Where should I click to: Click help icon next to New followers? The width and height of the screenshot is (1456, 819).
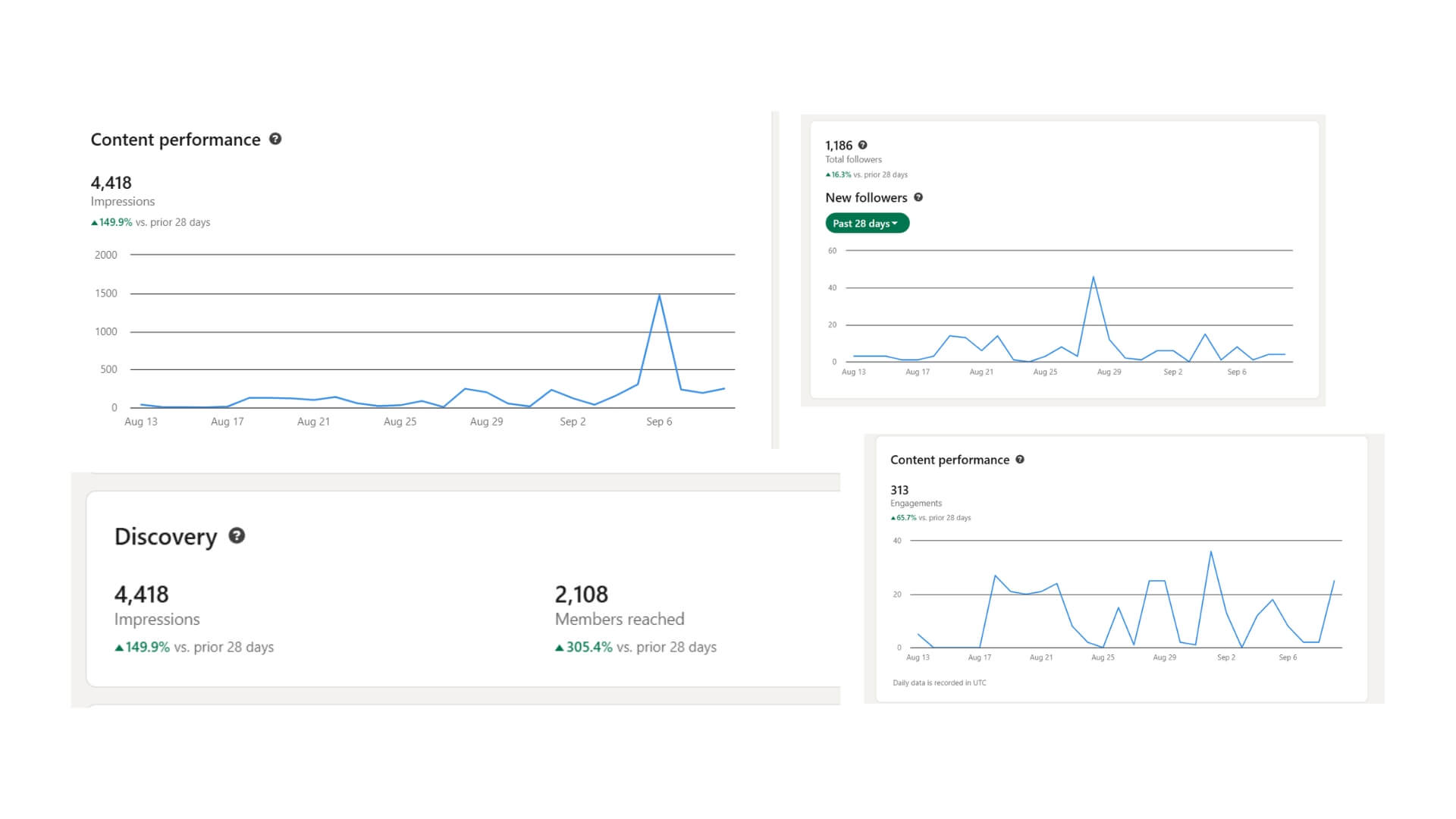pyautogui.click(x=918, y=197)
